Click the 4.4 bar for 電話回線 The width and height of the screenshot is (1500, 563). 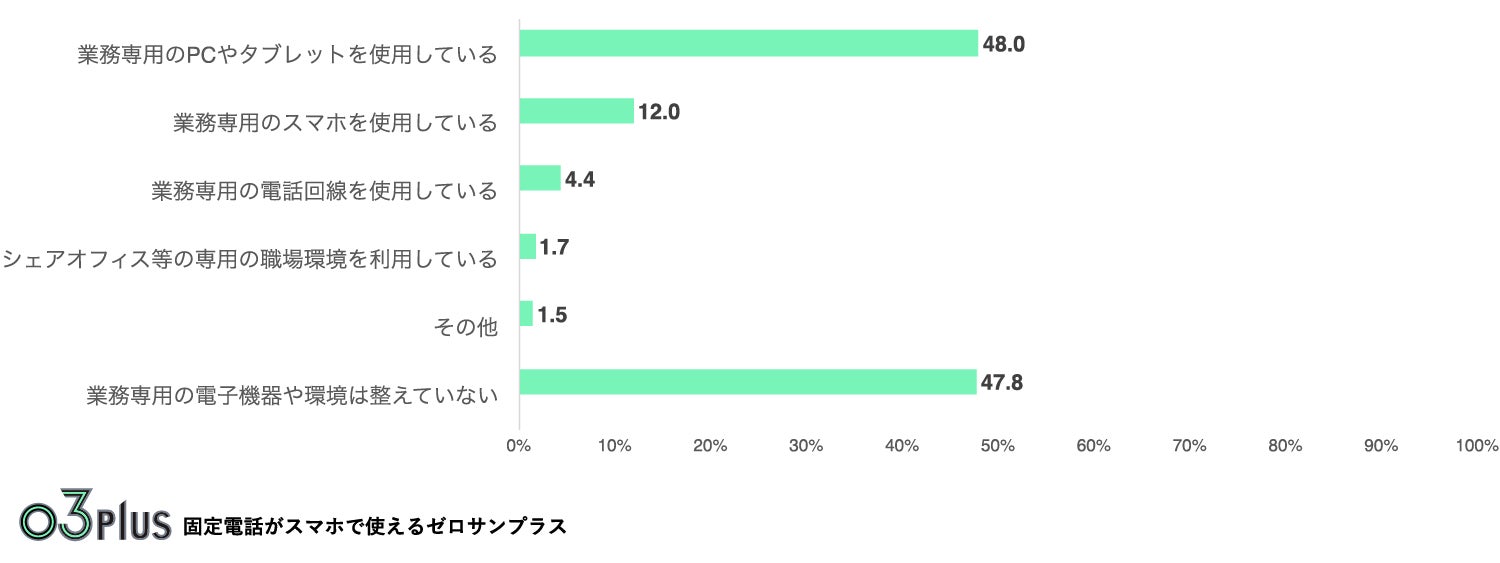pos(540,178)
